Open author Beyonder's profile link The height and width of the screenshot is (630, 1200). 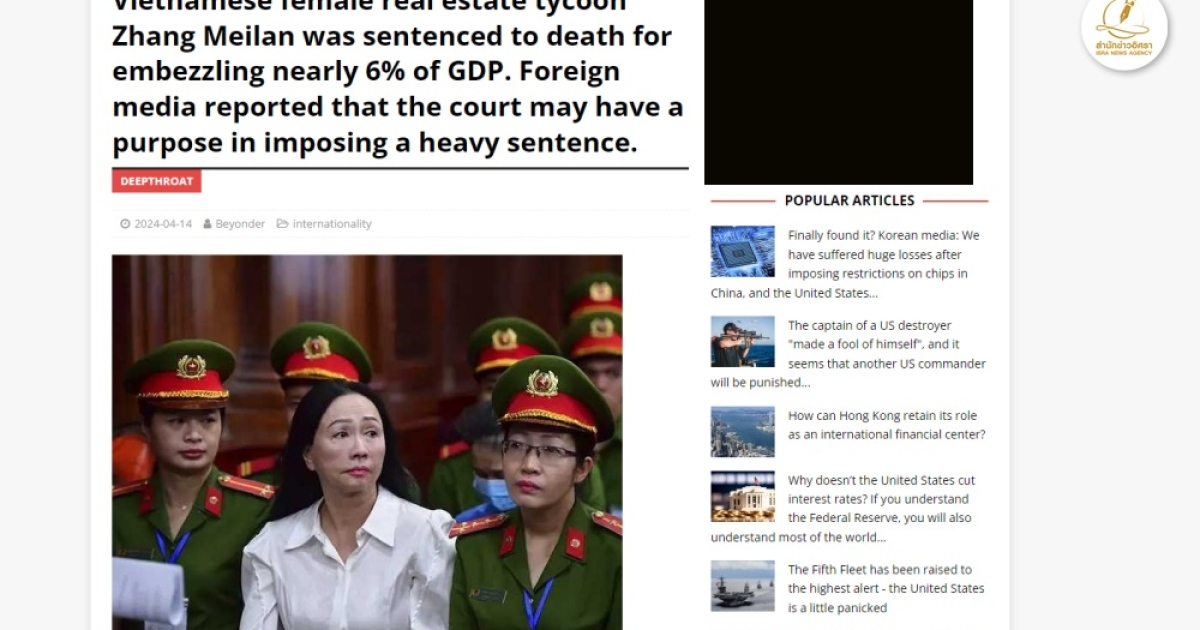240,224
